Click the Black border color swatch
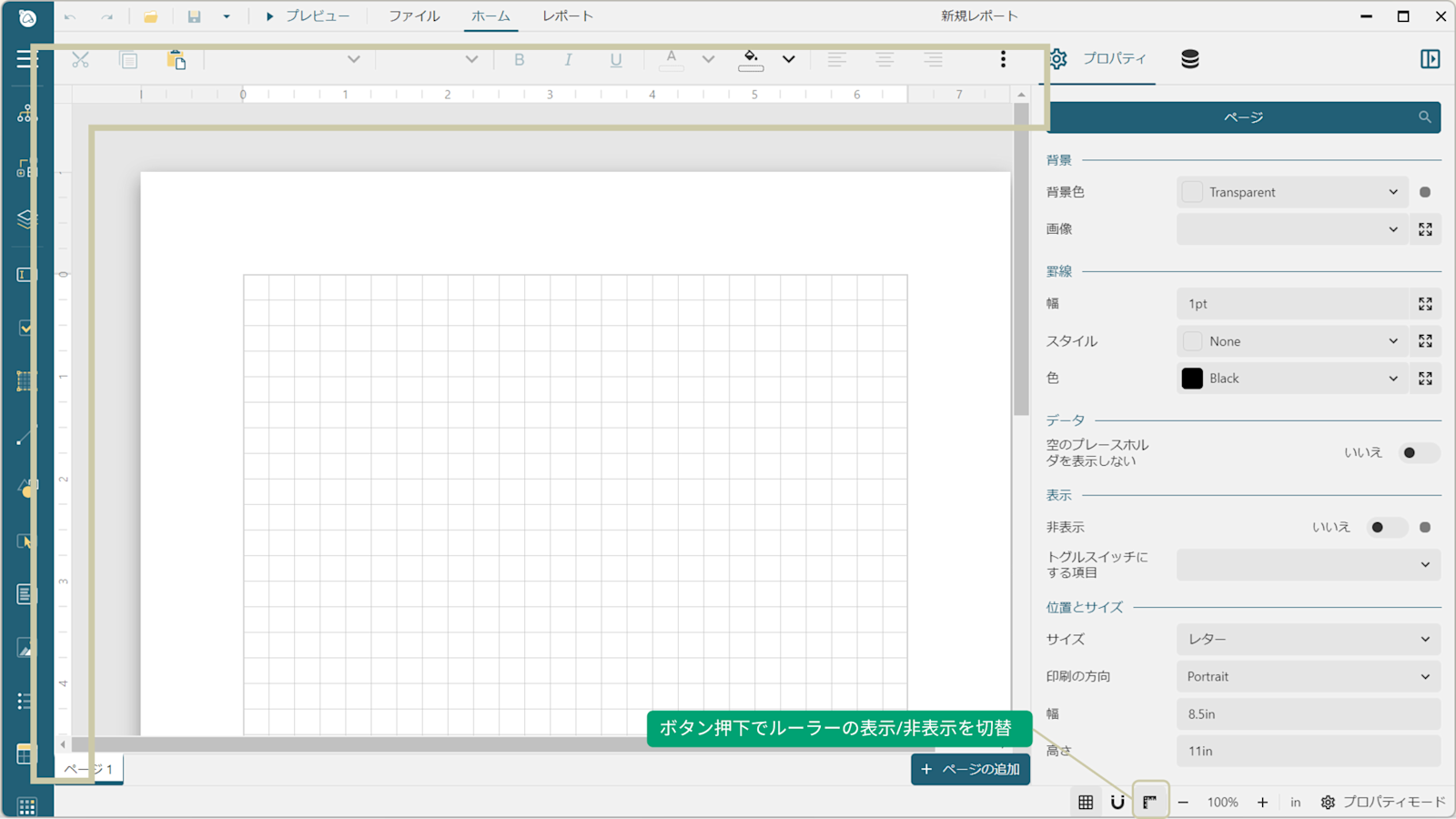 1192,379
